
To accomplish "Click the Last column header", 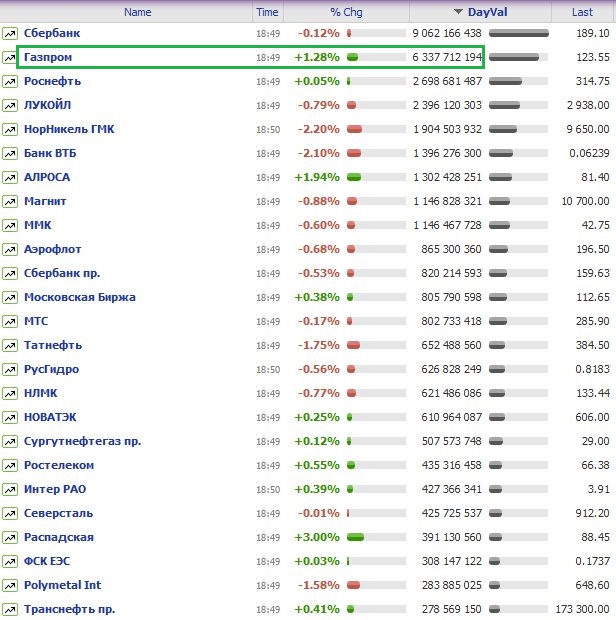I will click(x=582, y=12).
